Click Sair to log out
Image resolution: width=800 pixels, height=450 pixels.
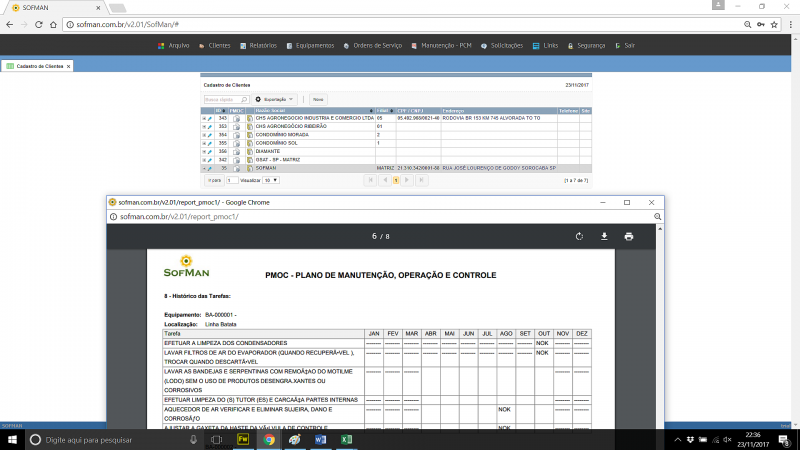624,45
